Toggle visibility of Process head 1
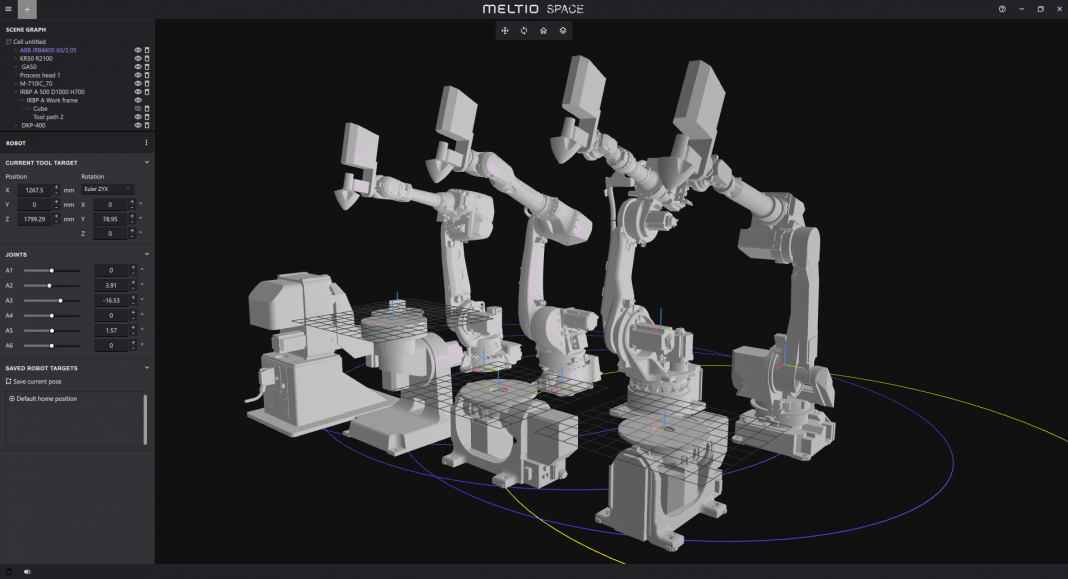Viewport: 1068px width, 579px height. click(138, 75)
